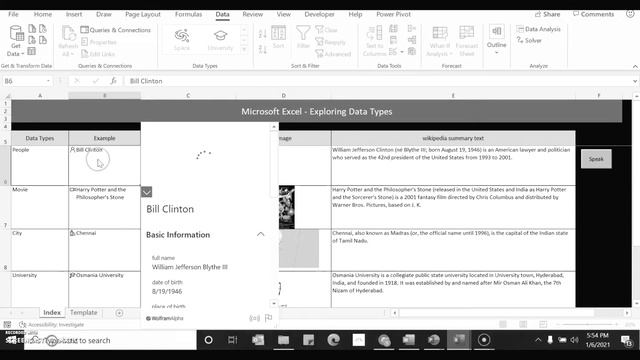Switch to the Developer ribbon tab
Screen dimensions: 640x360
[319, 14]
